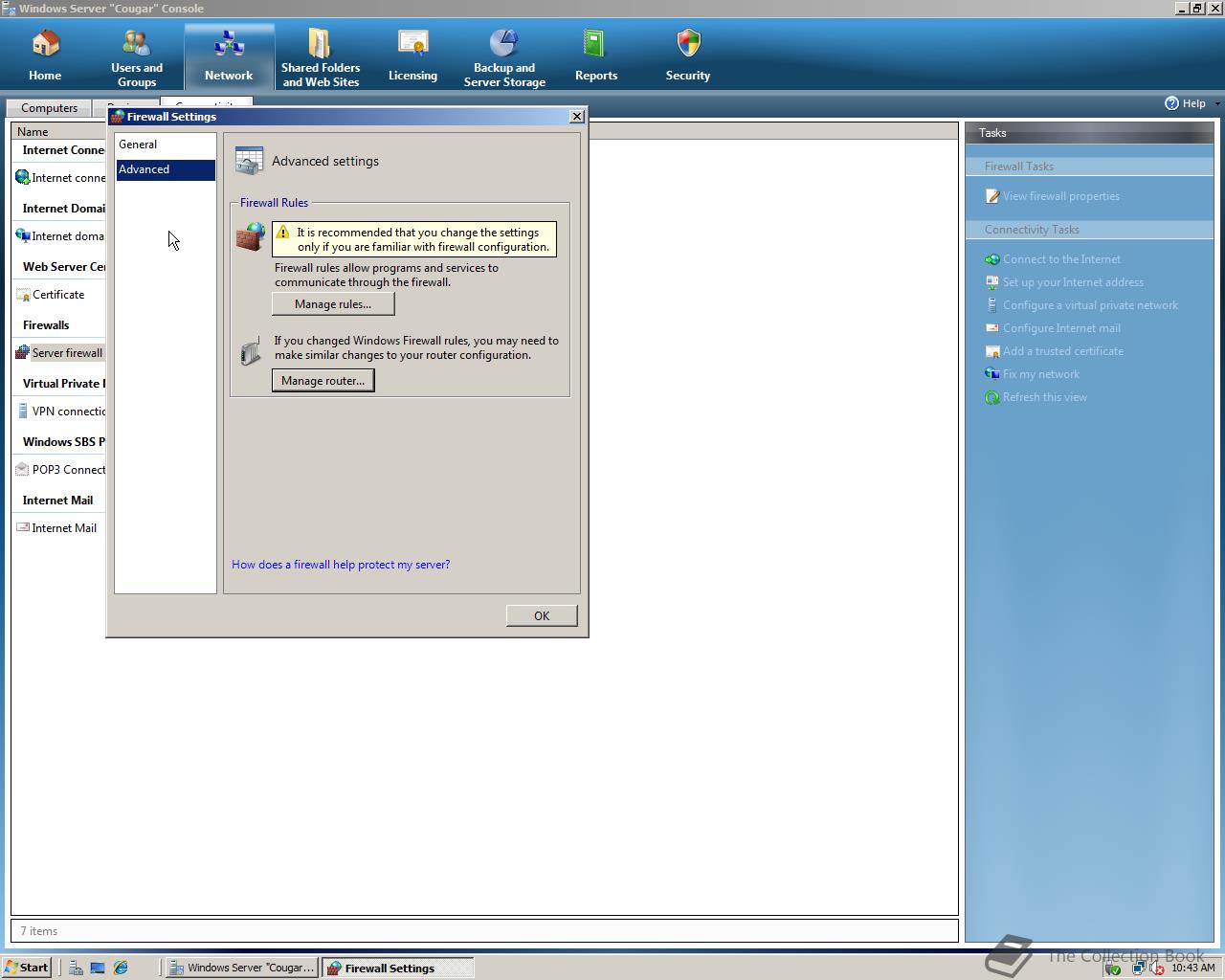The image size is (1225, 980).
Task: Click the Show Desktop quick launch icon
Action: (98, 968)
